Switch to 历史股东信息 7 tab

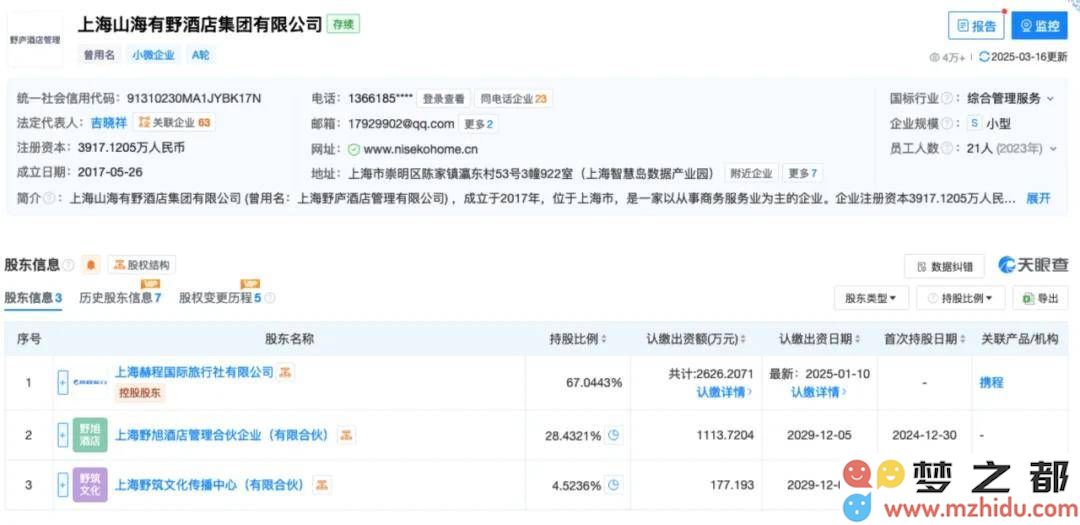click(120, 298)
